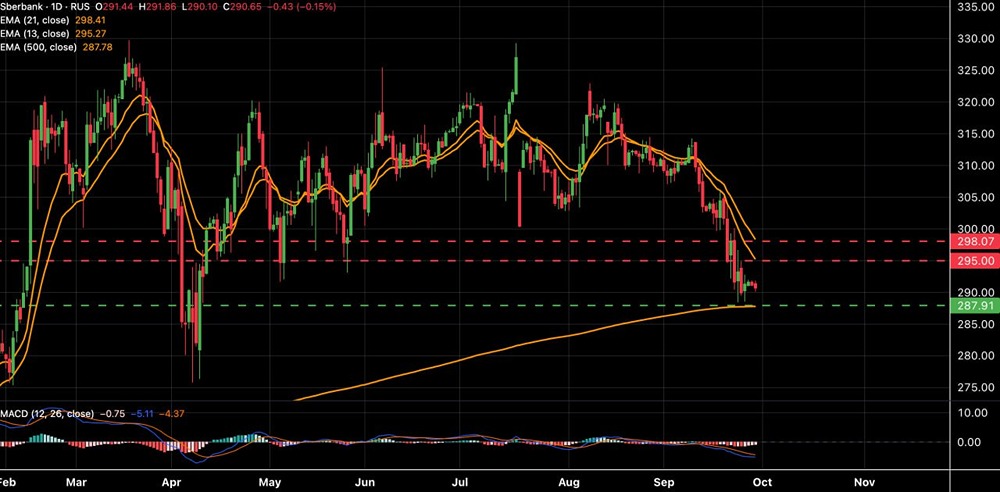Screen dimensions: 1000x492
Task: Click the 325.00 price axis value
Action: click(x=976, y=70)
